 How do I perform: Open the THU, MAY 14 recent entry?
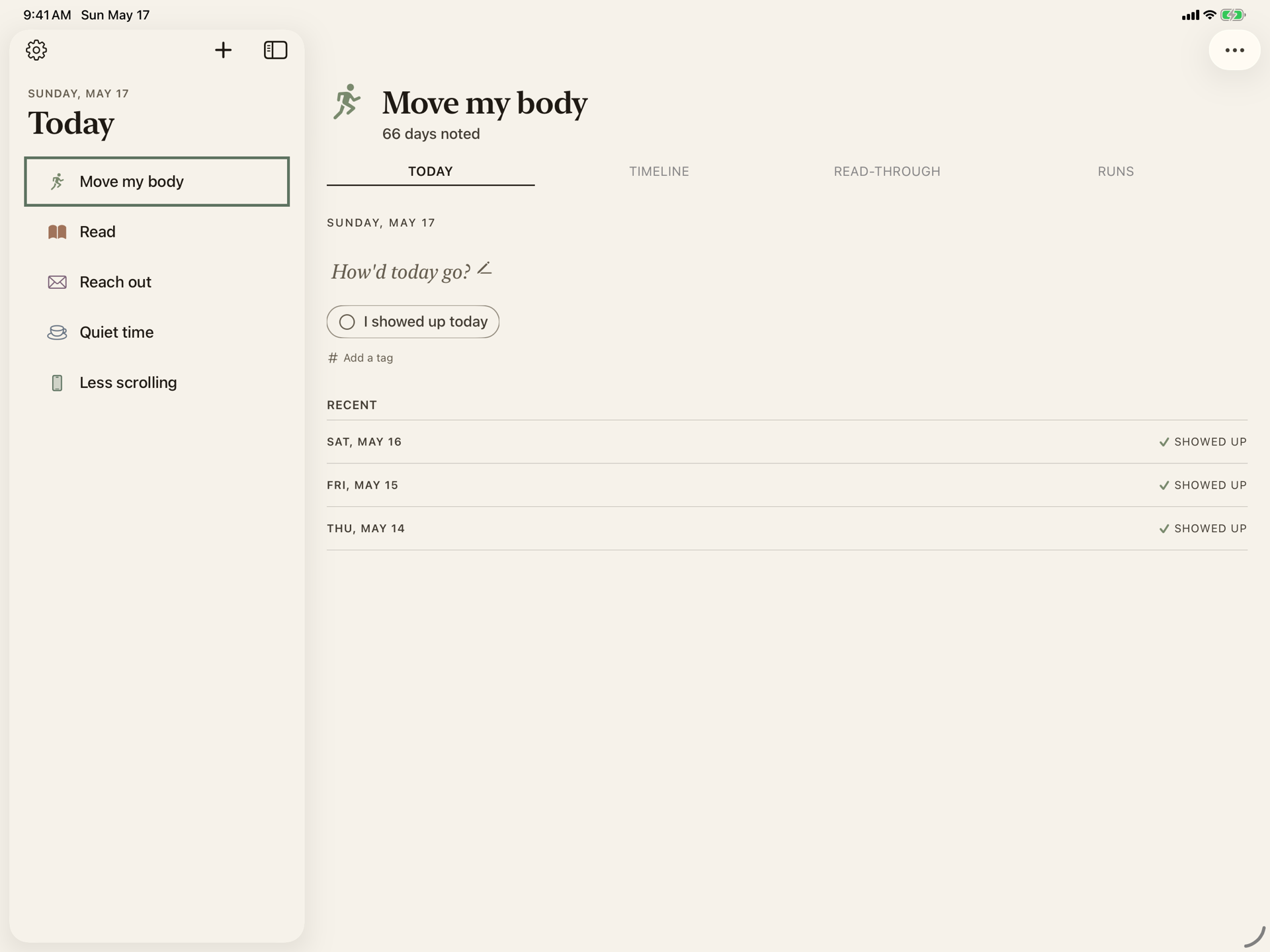point(787,528)
